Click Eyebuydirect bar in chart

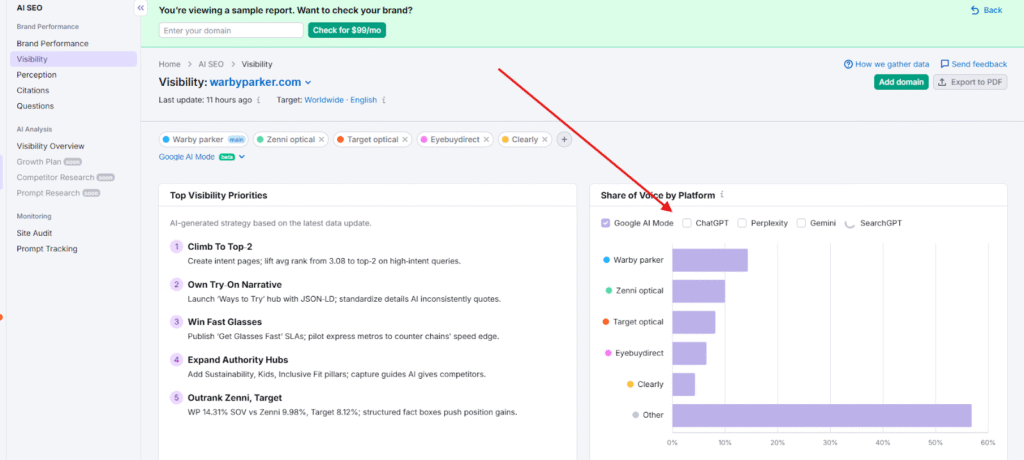point(689,353)
